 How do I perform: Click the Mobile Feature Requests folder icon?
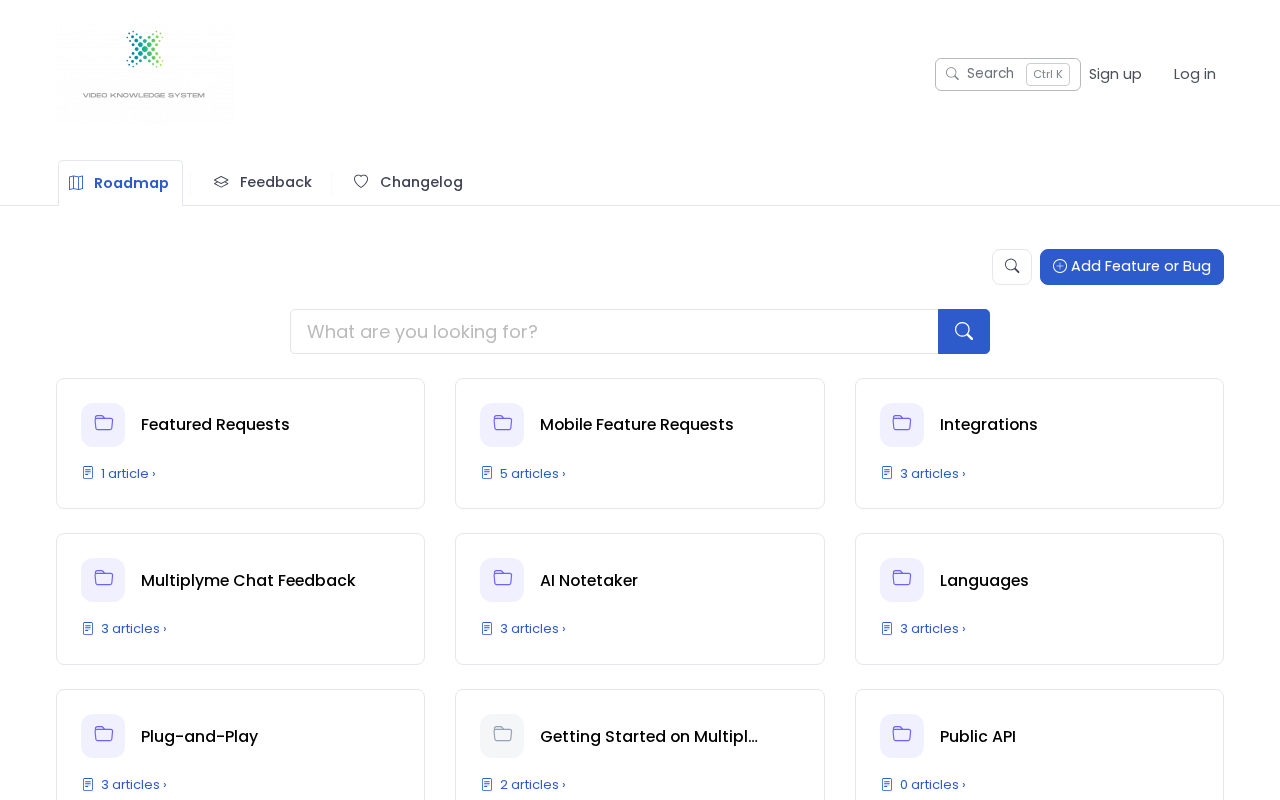point(502,424)
